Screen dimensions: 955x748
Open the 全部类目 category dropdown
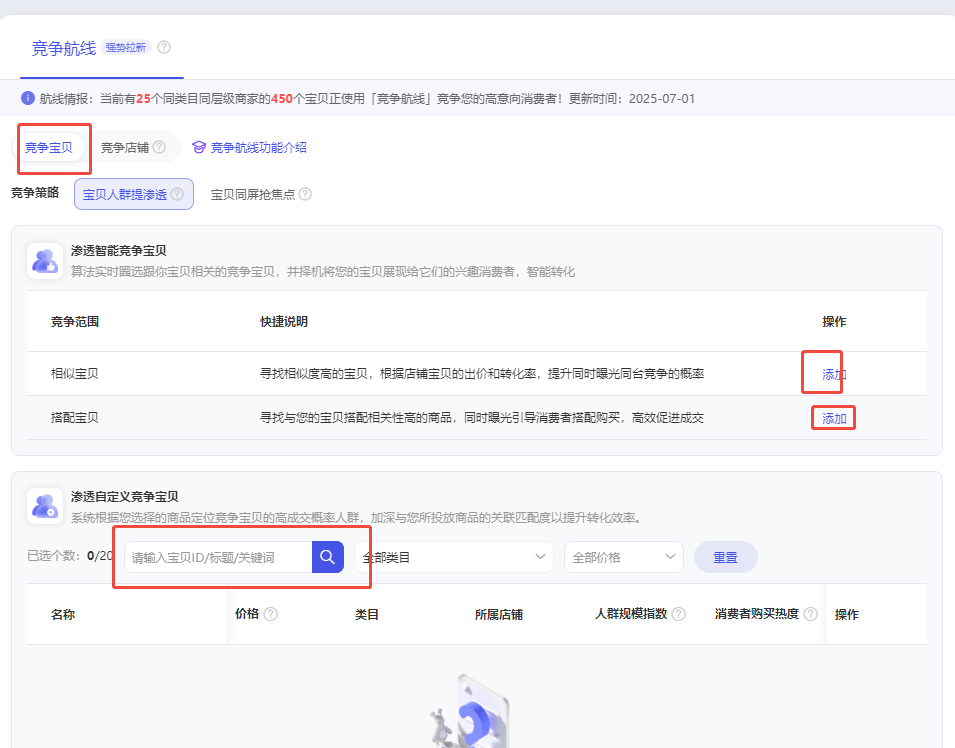point(454,557)
